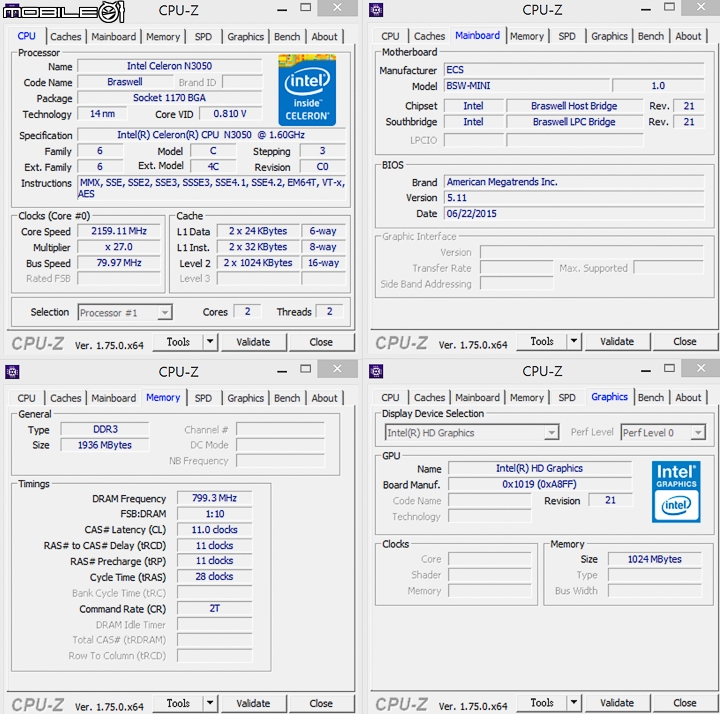Click the BSW-MINI model field
This screenshot has width=720, height=714.
[526, 85]
